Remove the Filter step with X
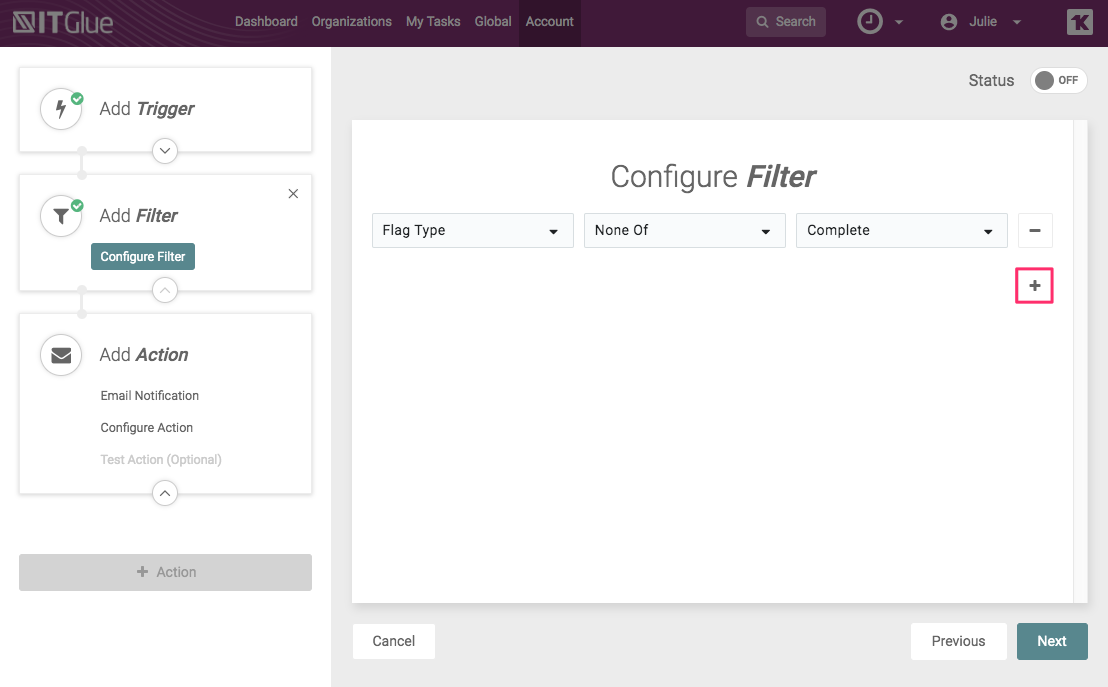 (x=293, y=194)
